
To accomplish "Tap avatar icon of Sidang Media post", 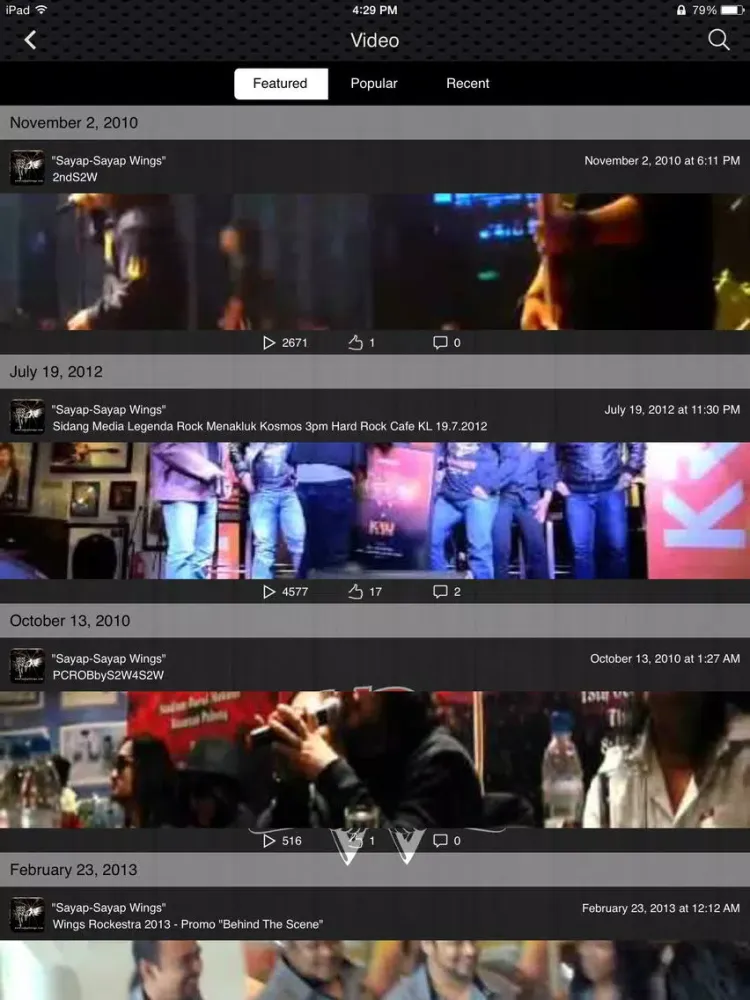I will click(27, 416).
